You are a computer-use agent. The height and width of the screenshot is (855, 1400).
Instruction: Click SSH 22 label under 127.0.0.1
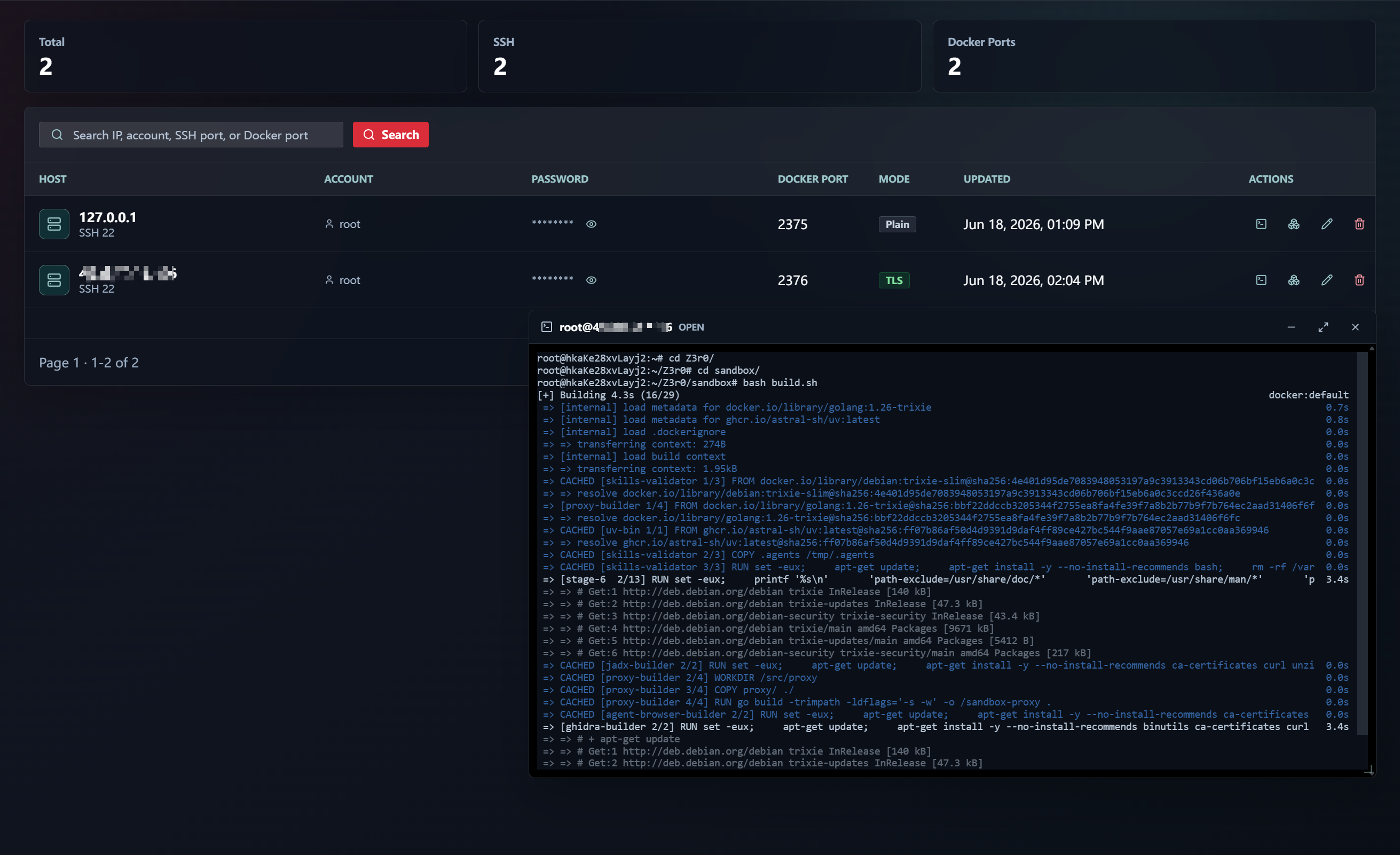(x=97, y=233)
